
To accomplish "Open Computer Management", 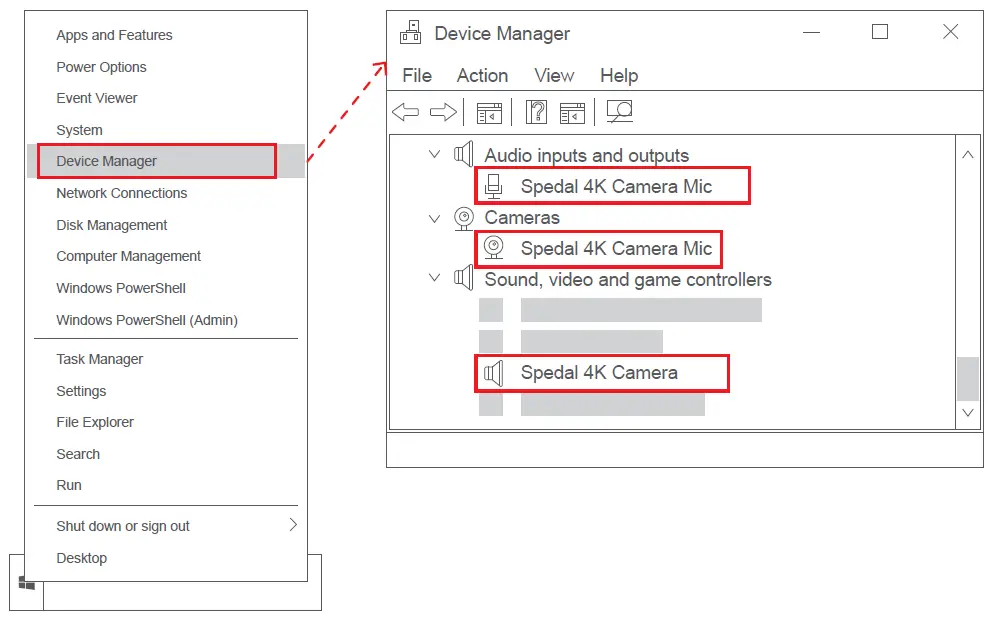I will [x=128, y=256].
